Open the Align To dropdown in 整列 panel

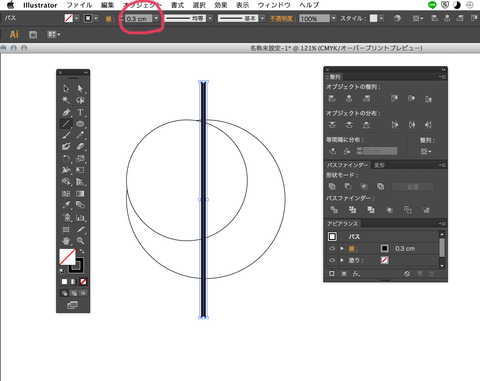click(426, 151)
